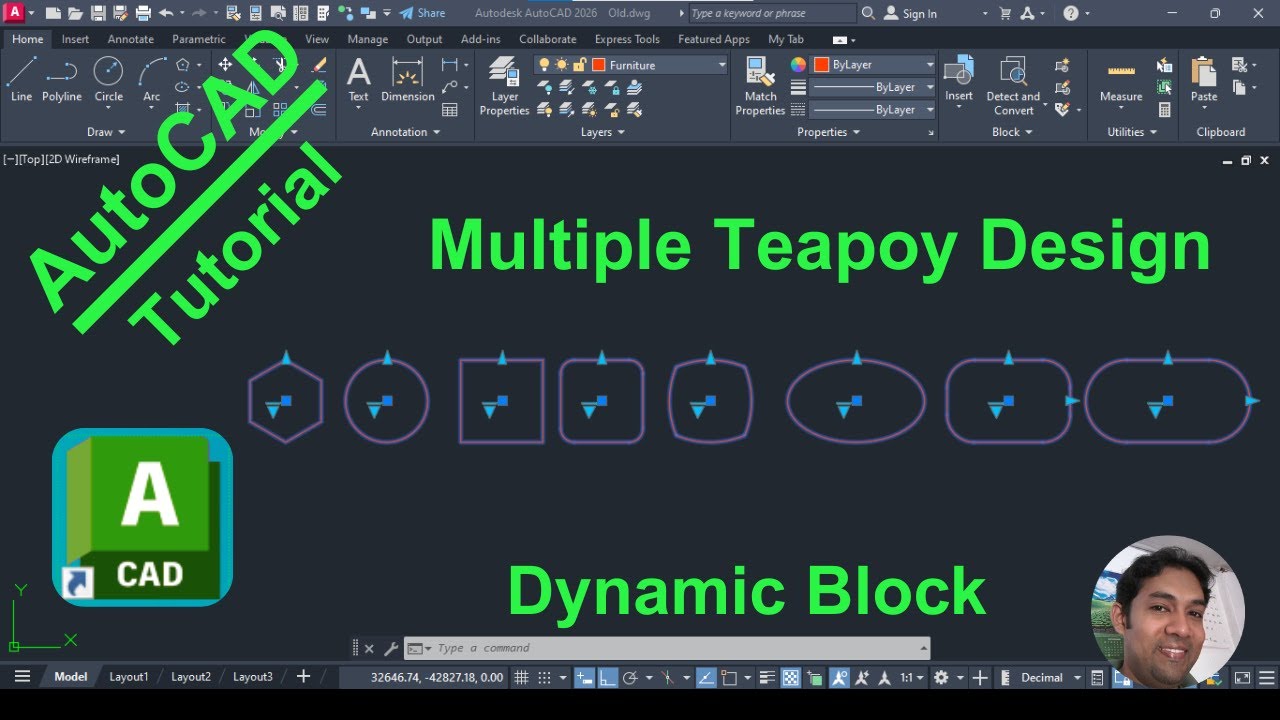Launch Match Properties tool
Viewport: 1280px width, 720px height.
pyautogui.click(x=760, y=86)
